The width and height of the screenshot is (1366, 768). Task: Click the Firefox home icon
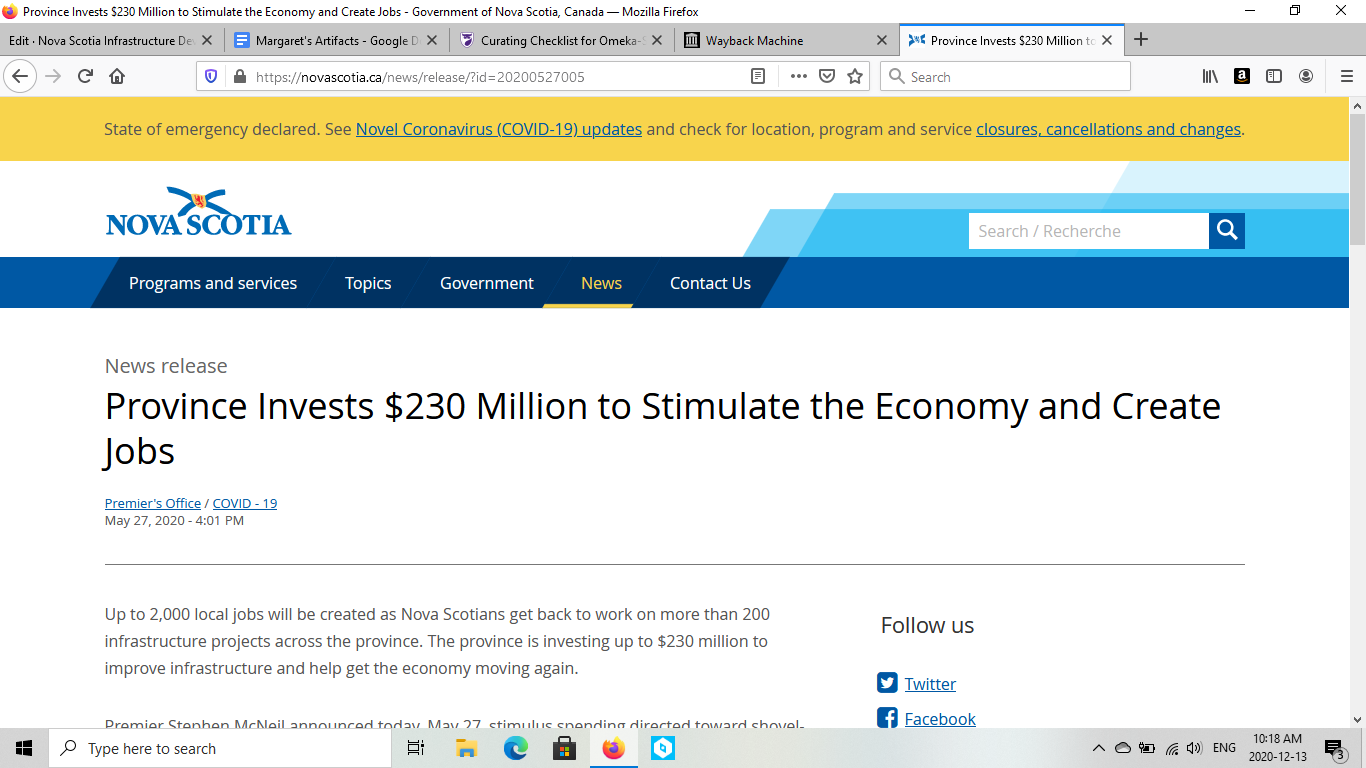[117, 76]
